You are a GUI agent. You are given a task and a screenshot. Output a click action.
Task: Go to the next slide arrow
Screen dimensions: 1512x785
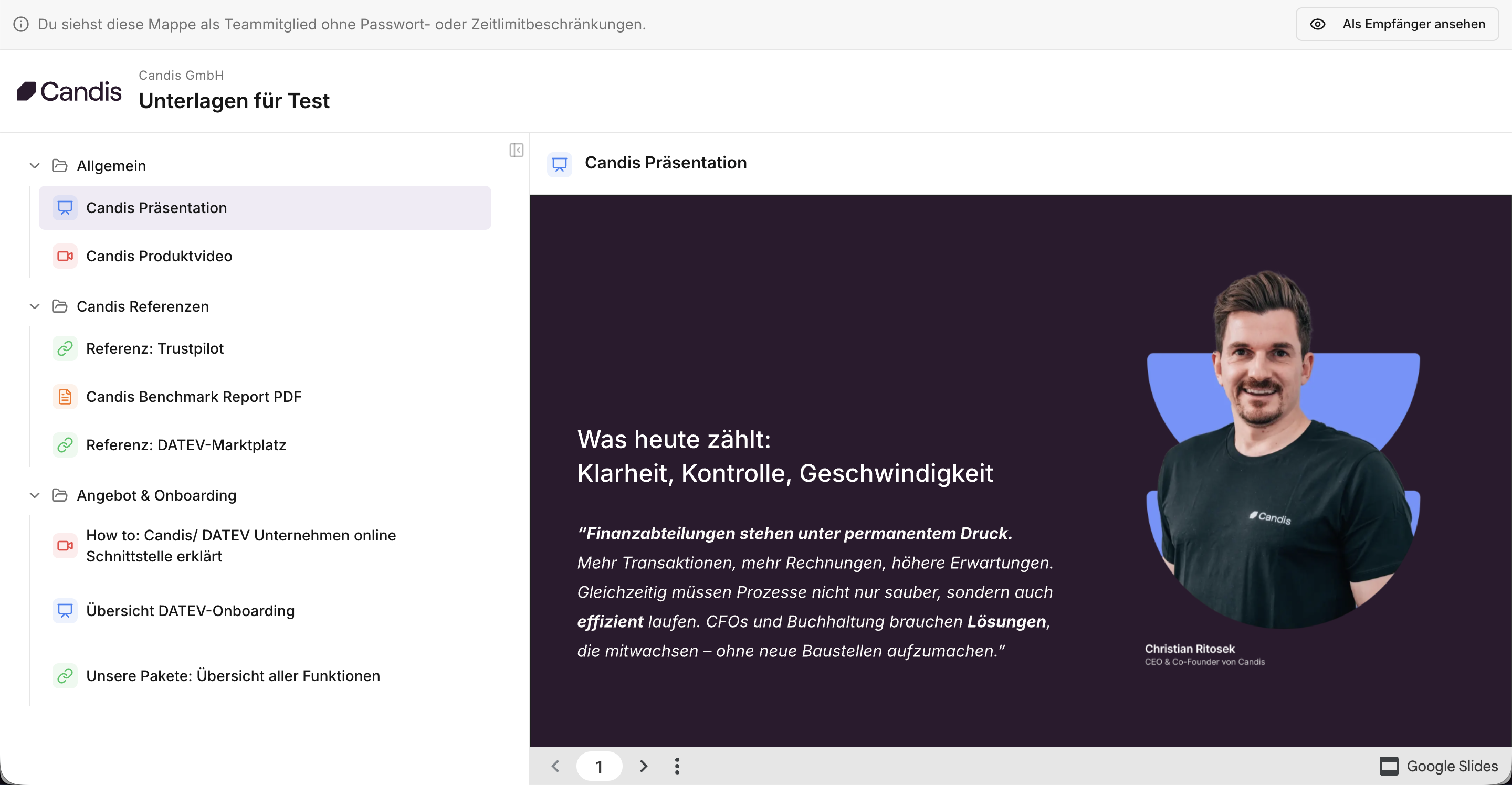[643, 766]
